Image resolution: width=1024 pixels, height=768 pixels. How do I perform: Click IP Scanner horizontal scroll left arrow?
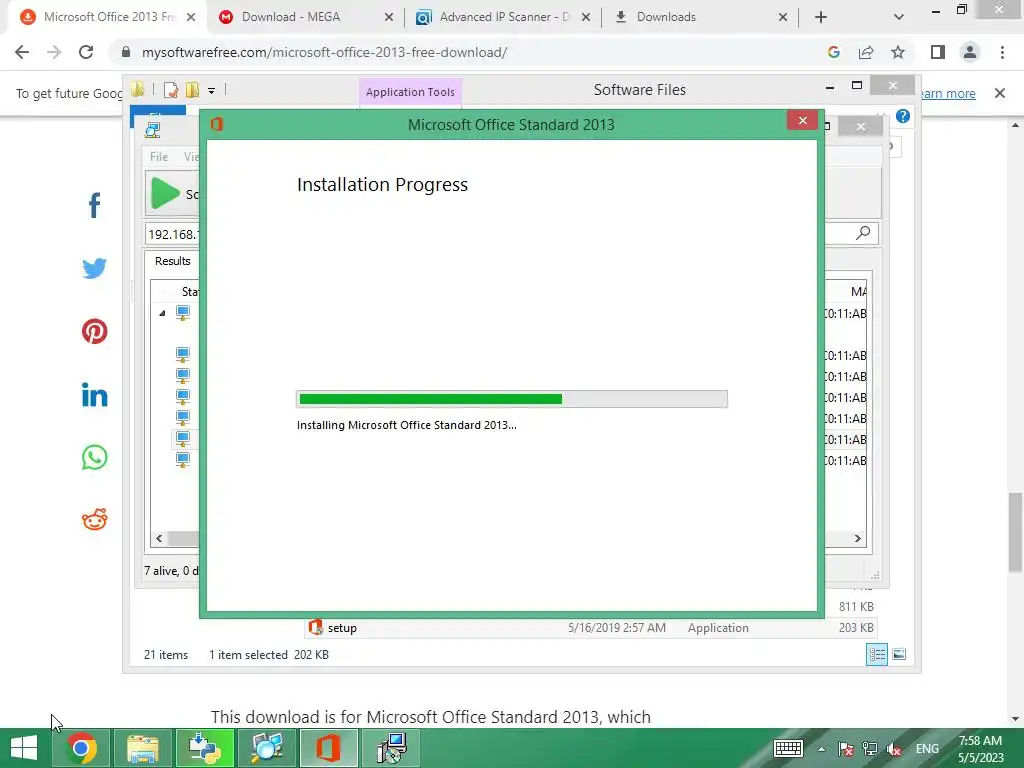coord(159,539)
